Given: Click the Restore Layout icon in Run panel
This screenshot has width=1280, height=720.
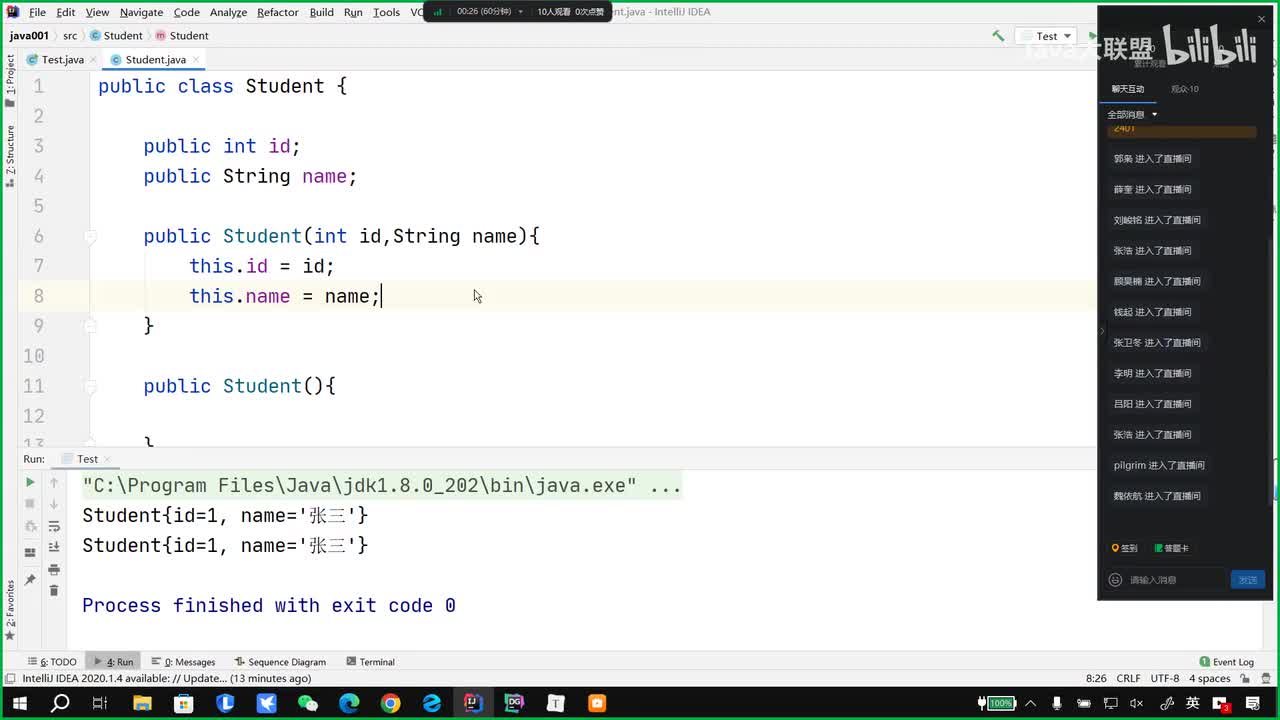Looking at the screenshot, I should 30,552.
